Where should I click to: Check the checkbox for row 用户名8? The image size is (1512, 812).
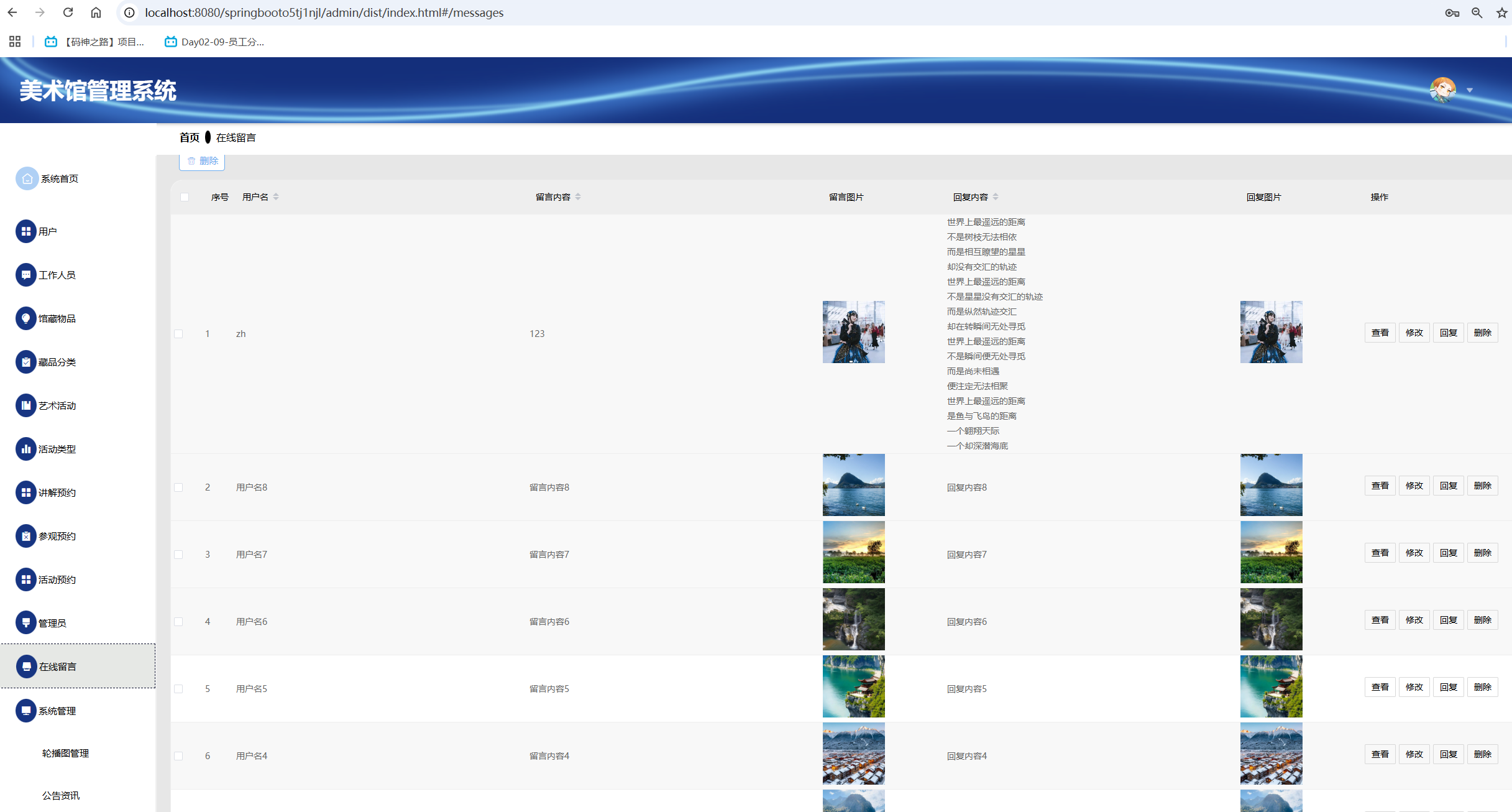point(178,487)
